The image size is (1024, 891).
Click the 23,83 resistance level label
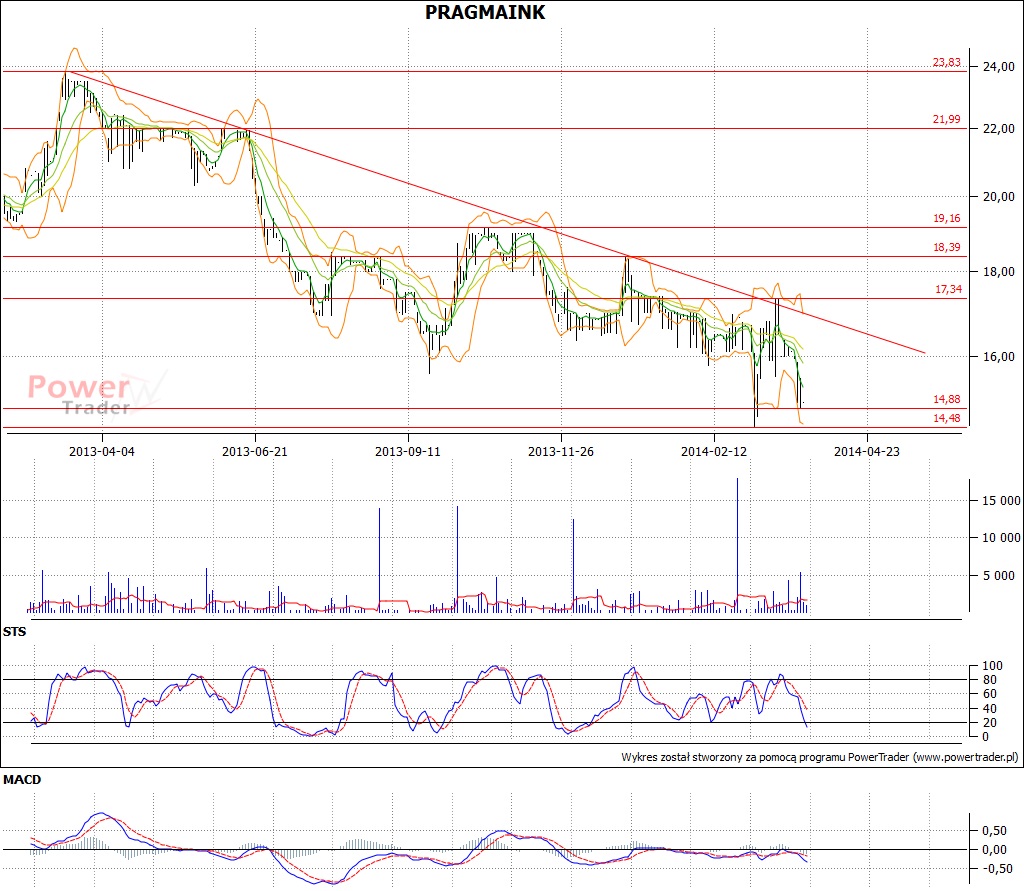(946, 62)
